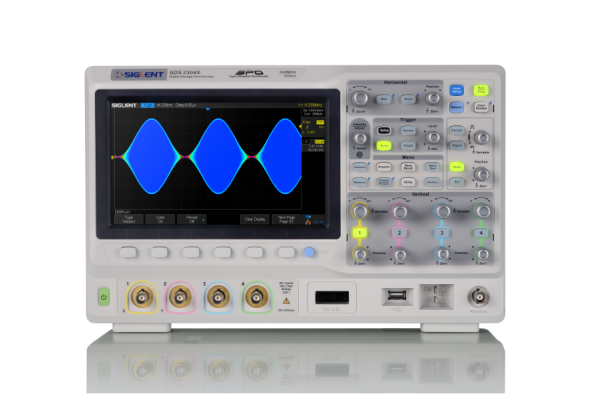Viewport: 600px width, 400px height.
Task: Push the green power button
Action: click(x=103, y=297)
